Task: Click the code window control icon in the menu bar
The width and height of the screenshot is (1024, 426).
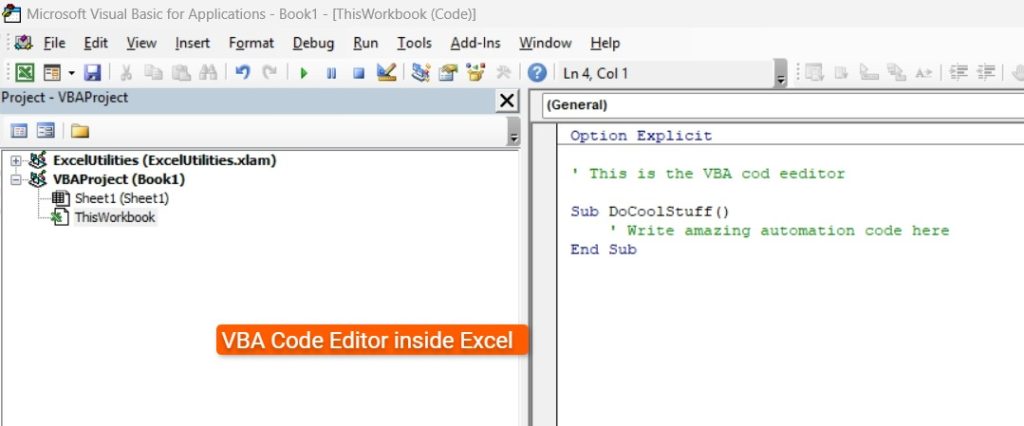Action: coord(24,43)
